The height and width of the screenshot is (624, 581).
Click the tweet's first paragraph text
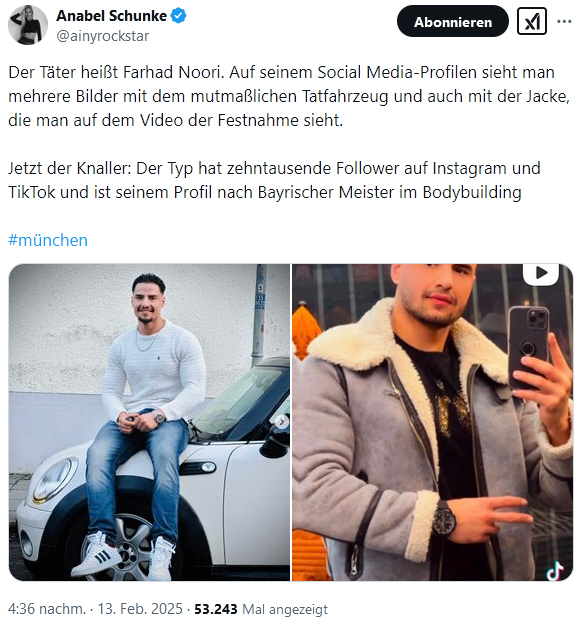click(x=289, y=96)
